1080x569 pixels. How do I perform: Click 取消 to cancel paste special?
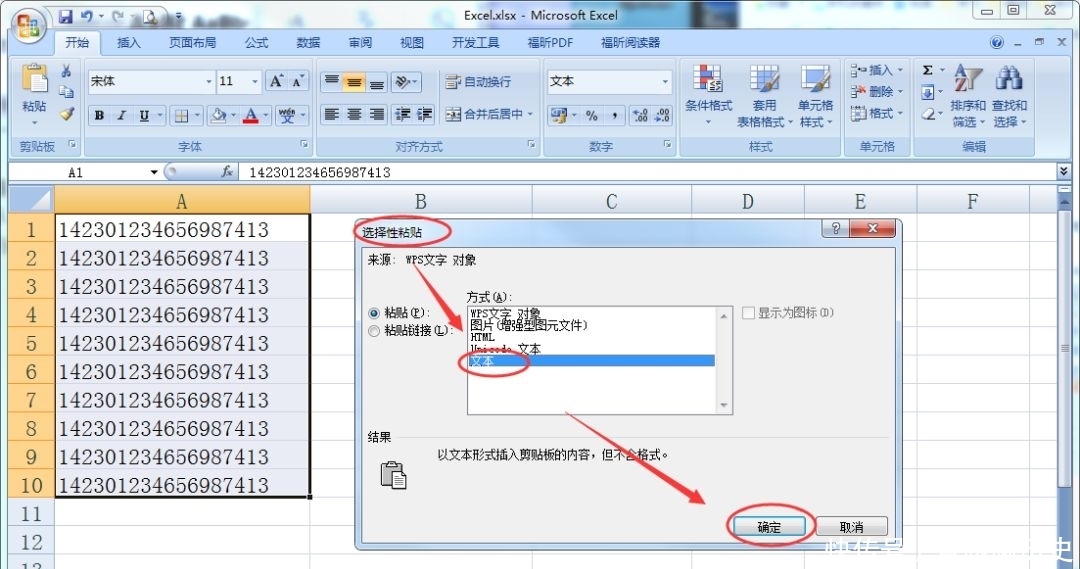[x=851, y=527]
